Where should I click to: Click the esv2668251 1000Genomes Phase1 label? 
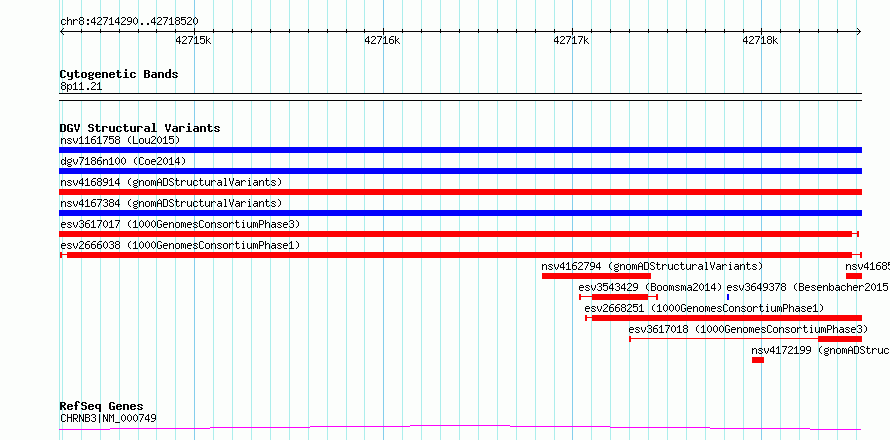pyautogui.click(x=704, y=308)
